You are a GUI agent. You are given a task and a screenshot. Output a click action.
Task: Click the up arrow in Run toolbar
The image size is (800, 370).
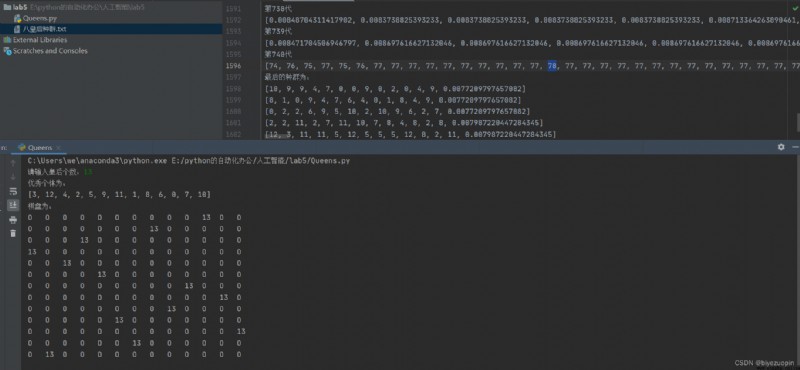click(x=13, y=163)
